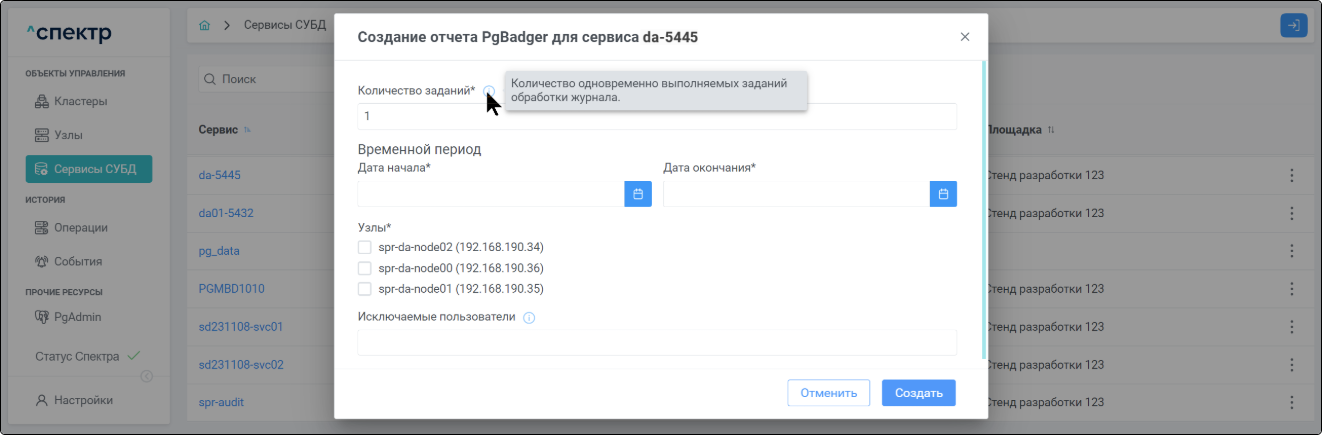Sort table by Сервис column
The image size is (1322, 436).
point(247,130)
